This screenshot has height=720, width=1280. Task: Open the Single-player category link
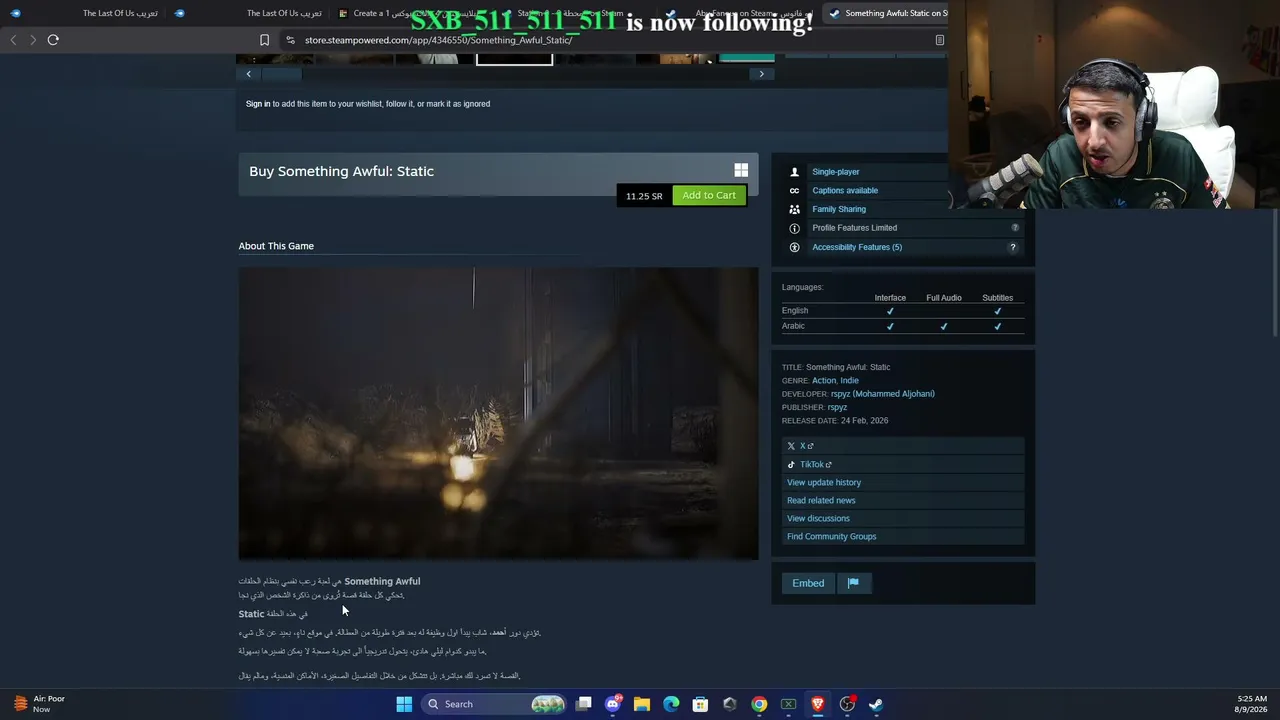click(835, 172)
